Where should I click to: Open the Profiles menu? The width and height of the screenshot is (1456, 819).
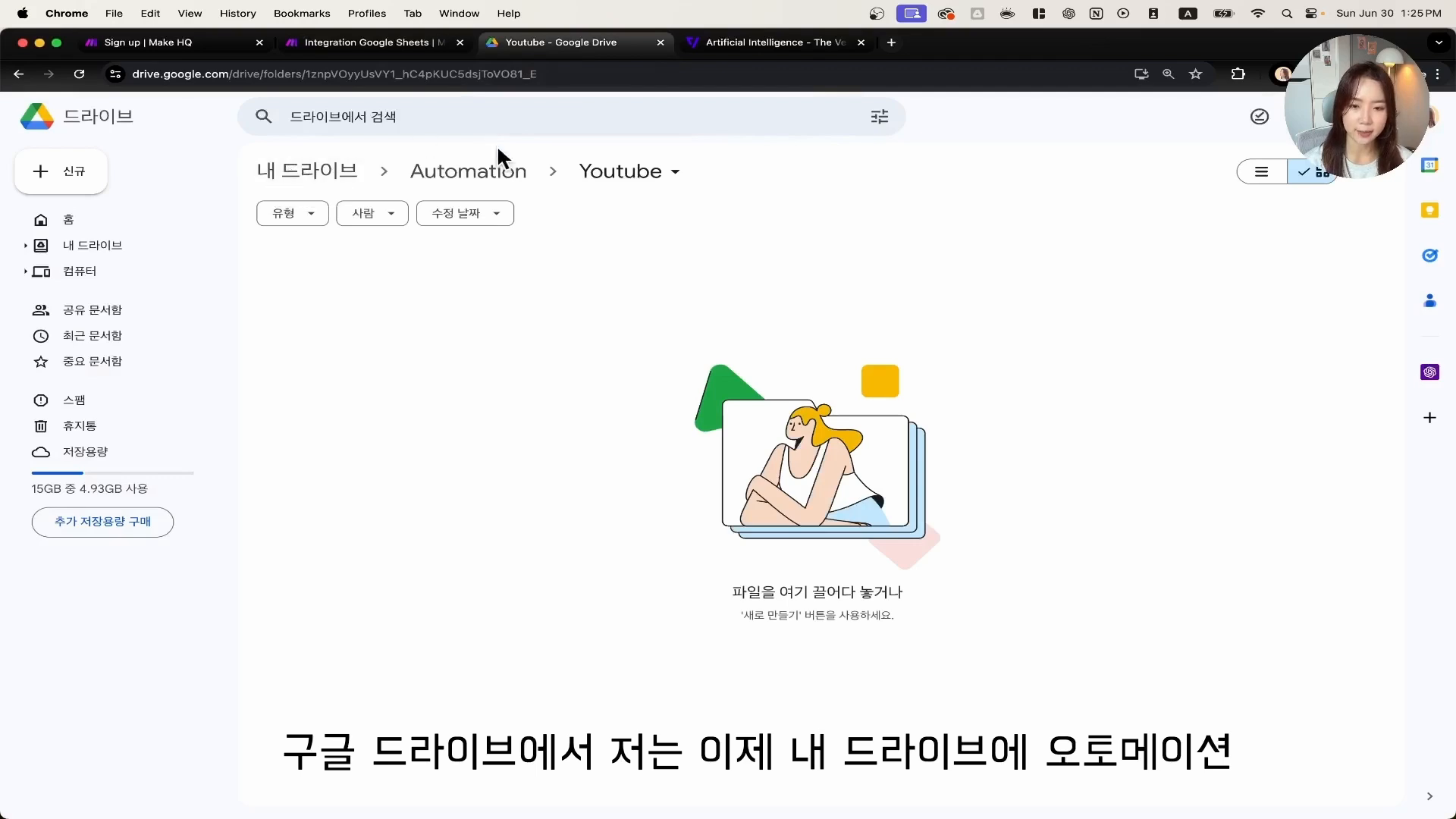pos(367,13)
